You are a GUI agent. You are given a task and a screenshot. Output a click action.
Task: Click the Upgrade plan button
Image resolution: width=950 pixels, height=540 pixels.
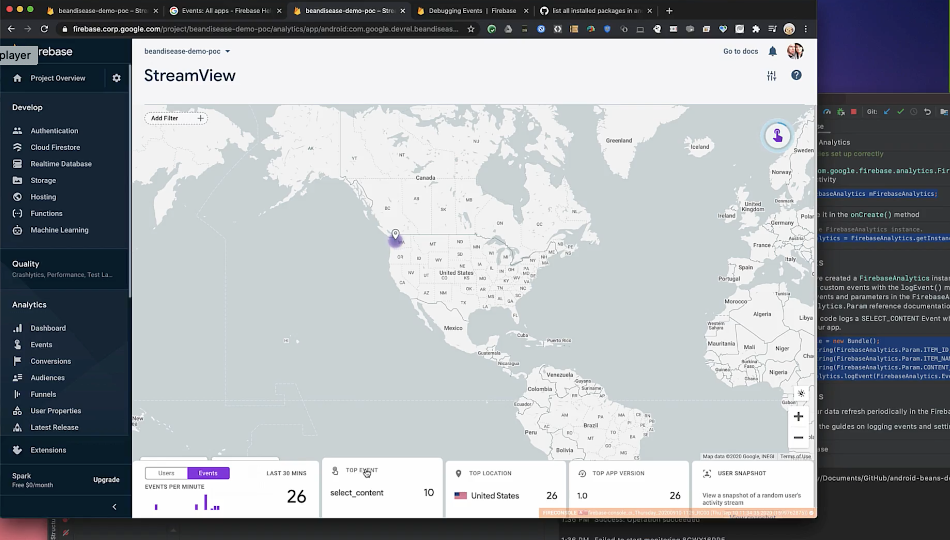coord(106,480)
